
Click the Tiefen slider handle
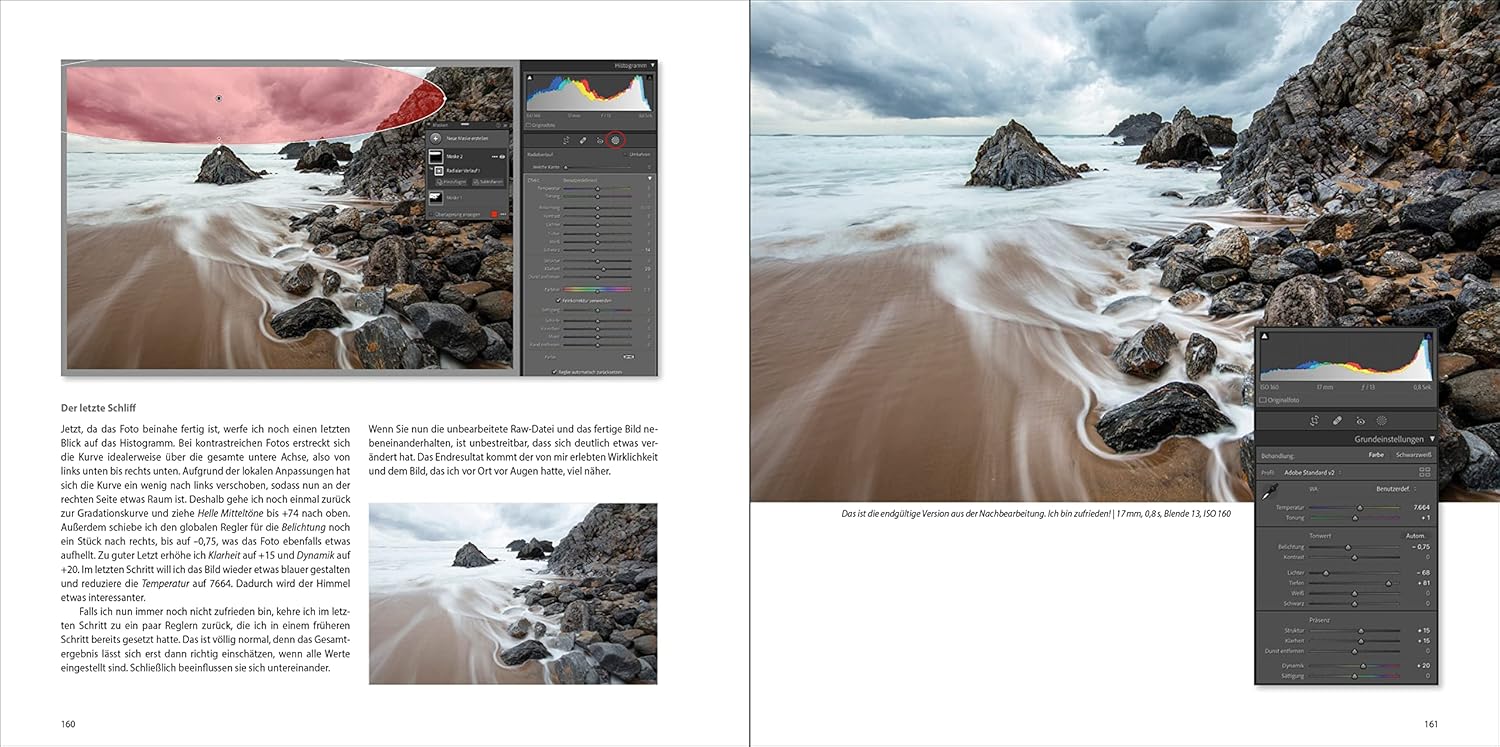[1388, 583]
